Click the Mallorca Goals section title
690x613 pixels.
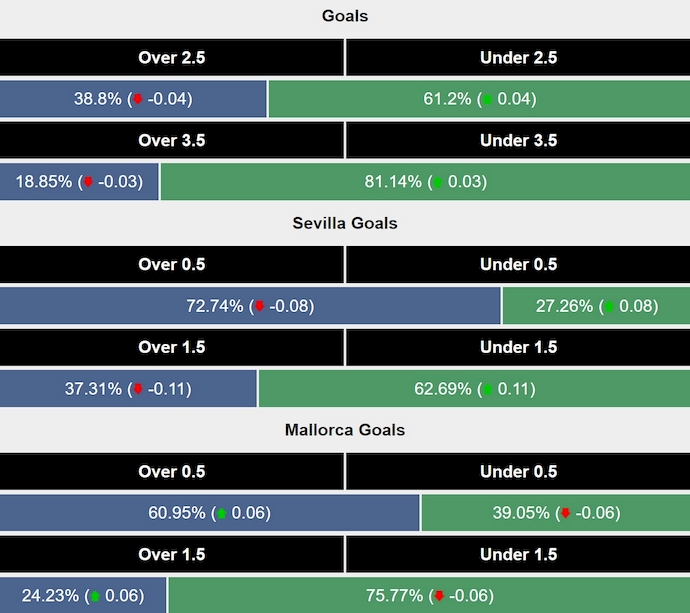pyautogui.click(x=345, y=430)
